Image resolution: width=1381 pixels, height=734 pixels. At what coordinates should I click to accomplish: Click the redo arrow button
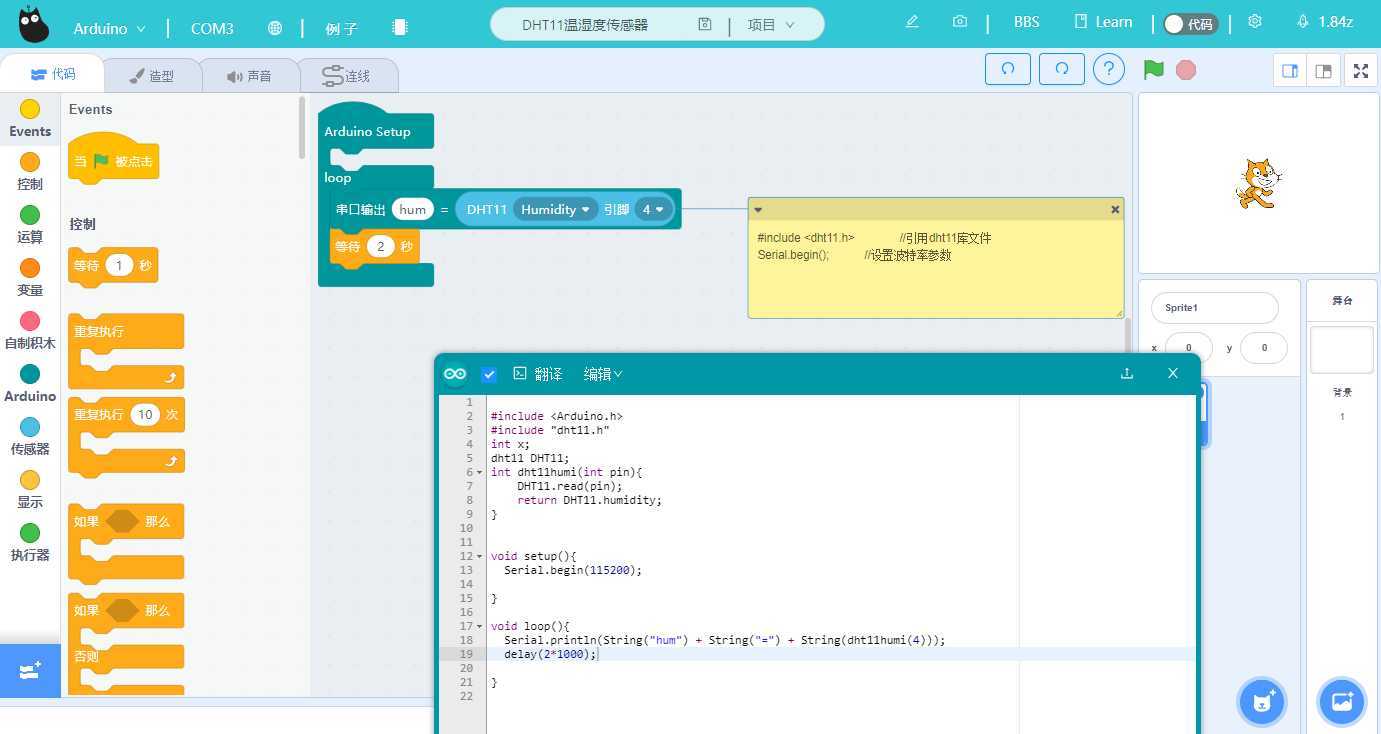1062,69
